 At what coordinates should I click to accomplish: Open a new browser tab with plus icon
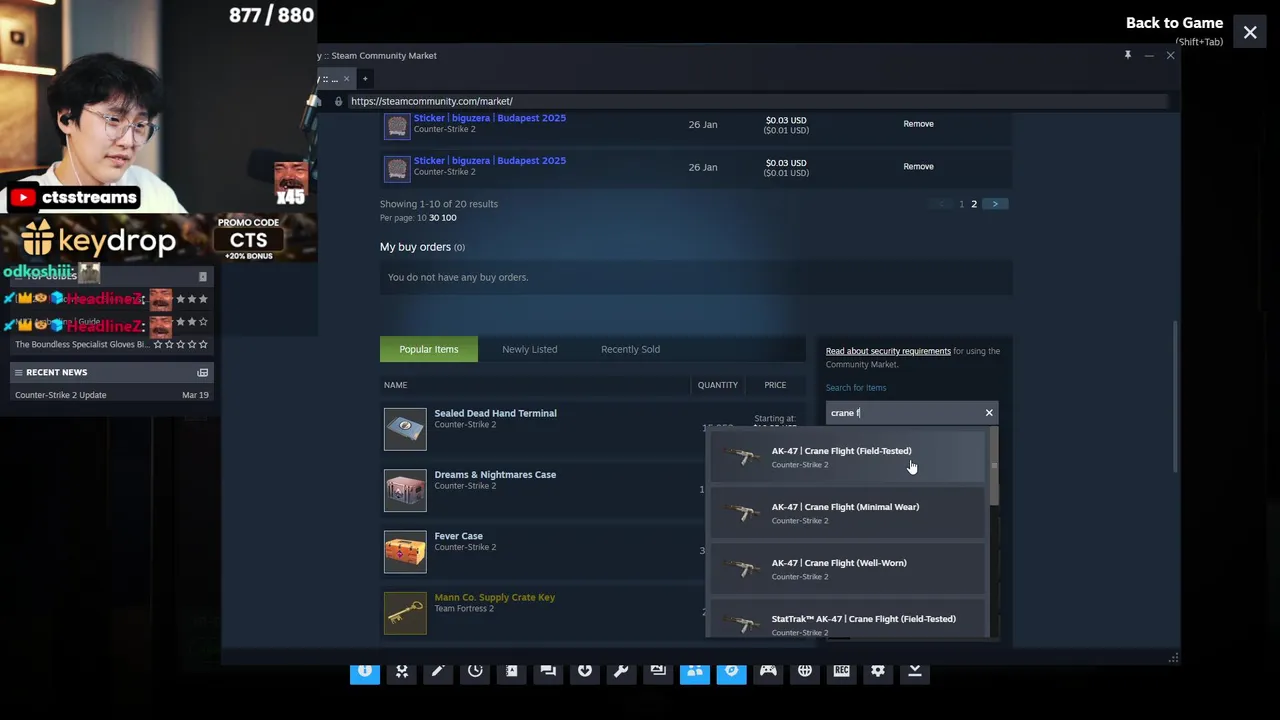[x=365, y=78]
